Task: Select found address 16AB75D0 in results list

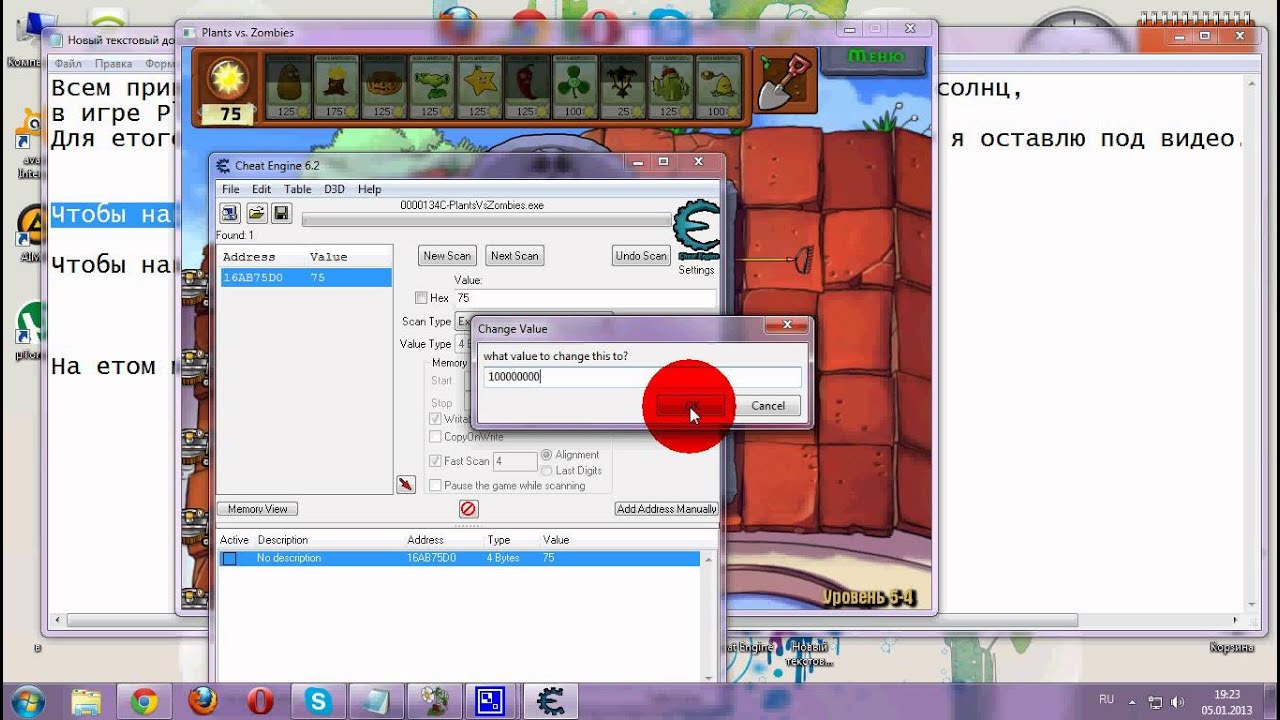Action: click(305, 278)
